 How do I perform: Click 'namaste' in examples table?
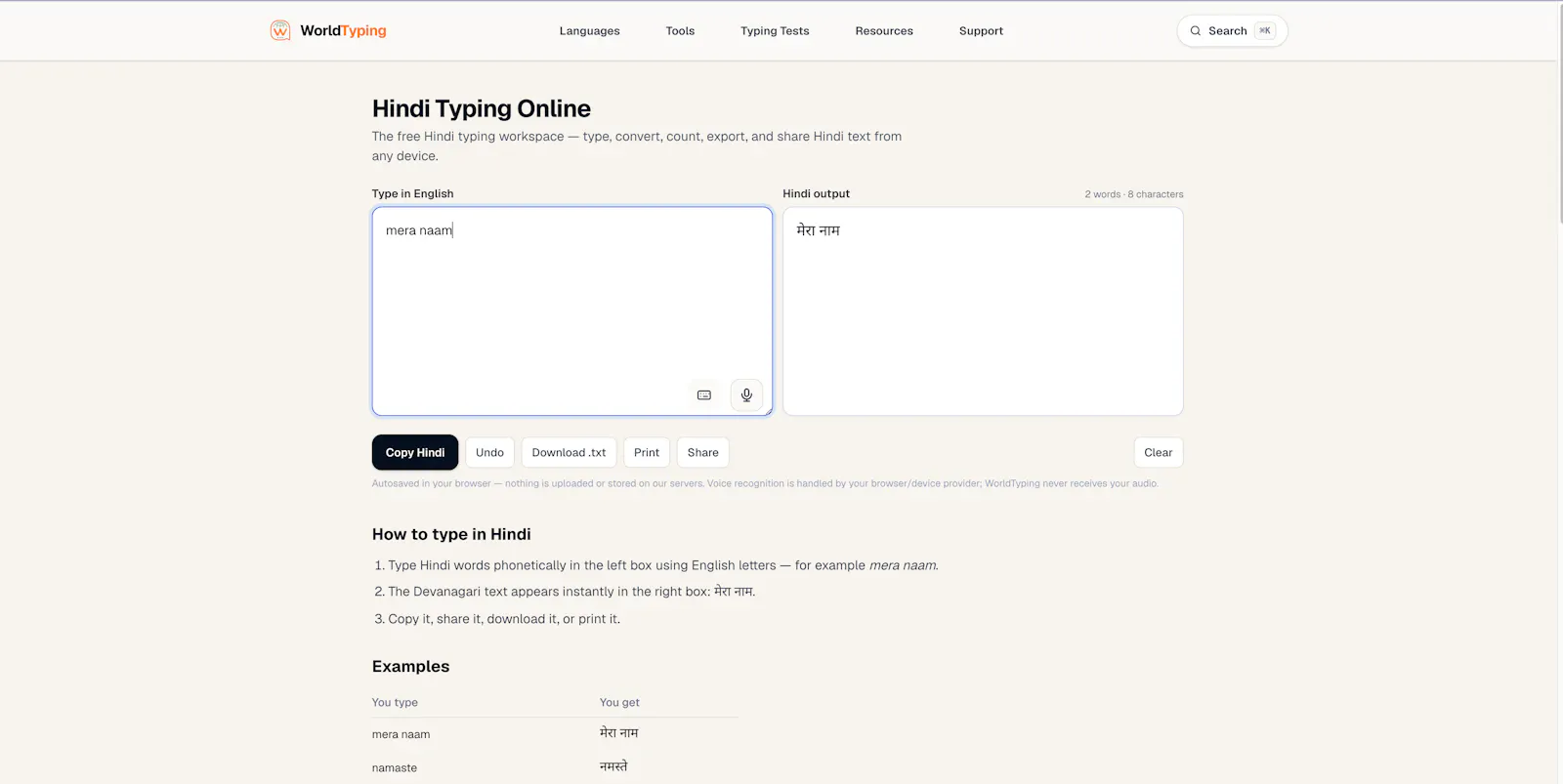point(394,767)
